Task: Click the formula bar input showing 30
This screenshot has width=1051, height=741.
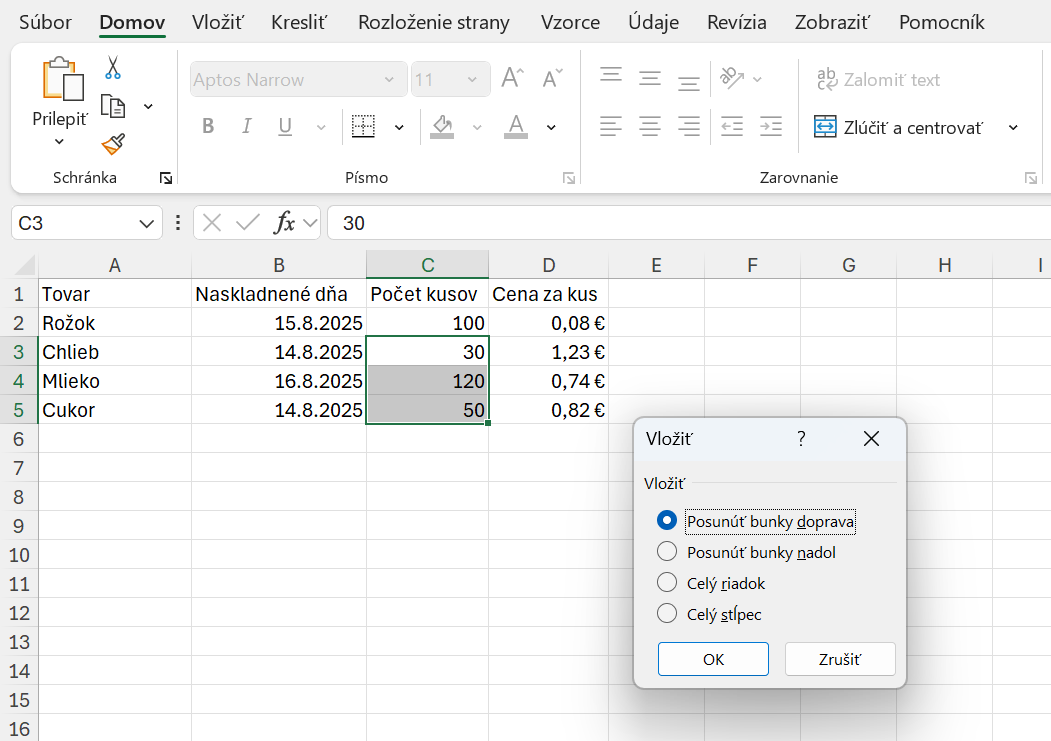Action: [690, 223]
